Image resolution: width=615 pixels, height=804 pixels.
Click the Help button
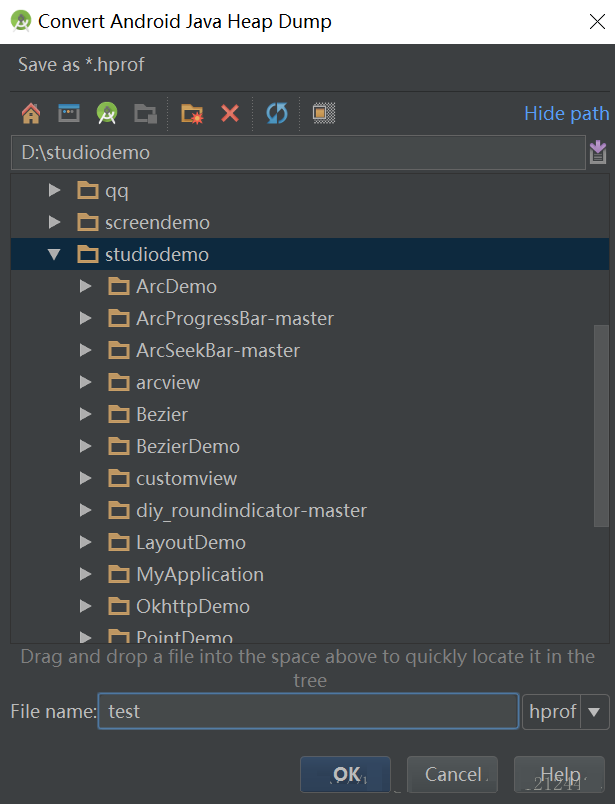[559, 774]
